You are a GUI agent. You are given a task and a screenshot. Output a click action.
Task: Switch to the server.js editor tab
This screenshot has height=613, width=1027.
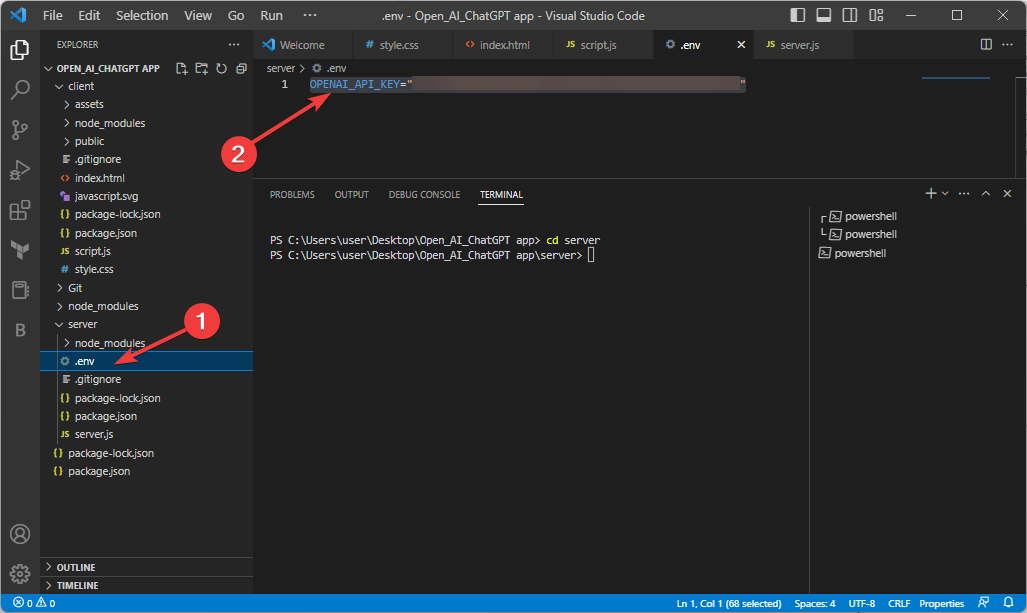800,45
